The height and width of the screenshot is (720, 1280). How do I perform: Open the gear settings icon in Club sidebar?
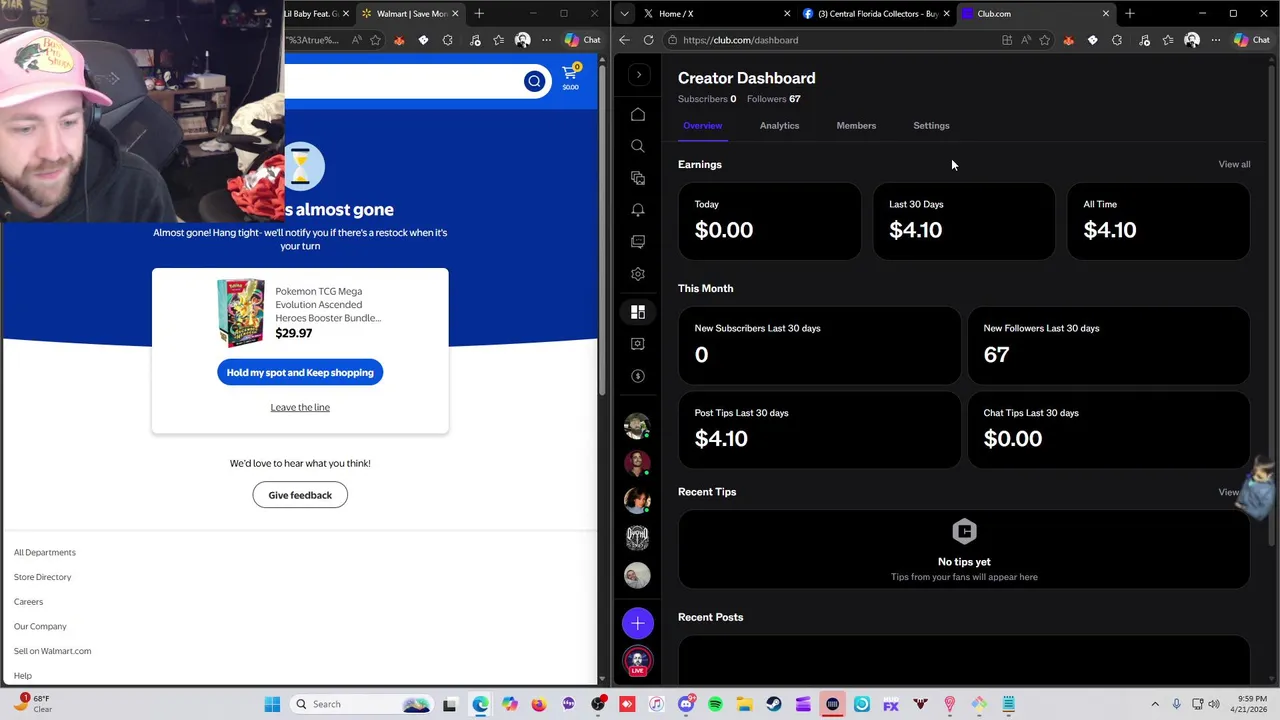638,274
